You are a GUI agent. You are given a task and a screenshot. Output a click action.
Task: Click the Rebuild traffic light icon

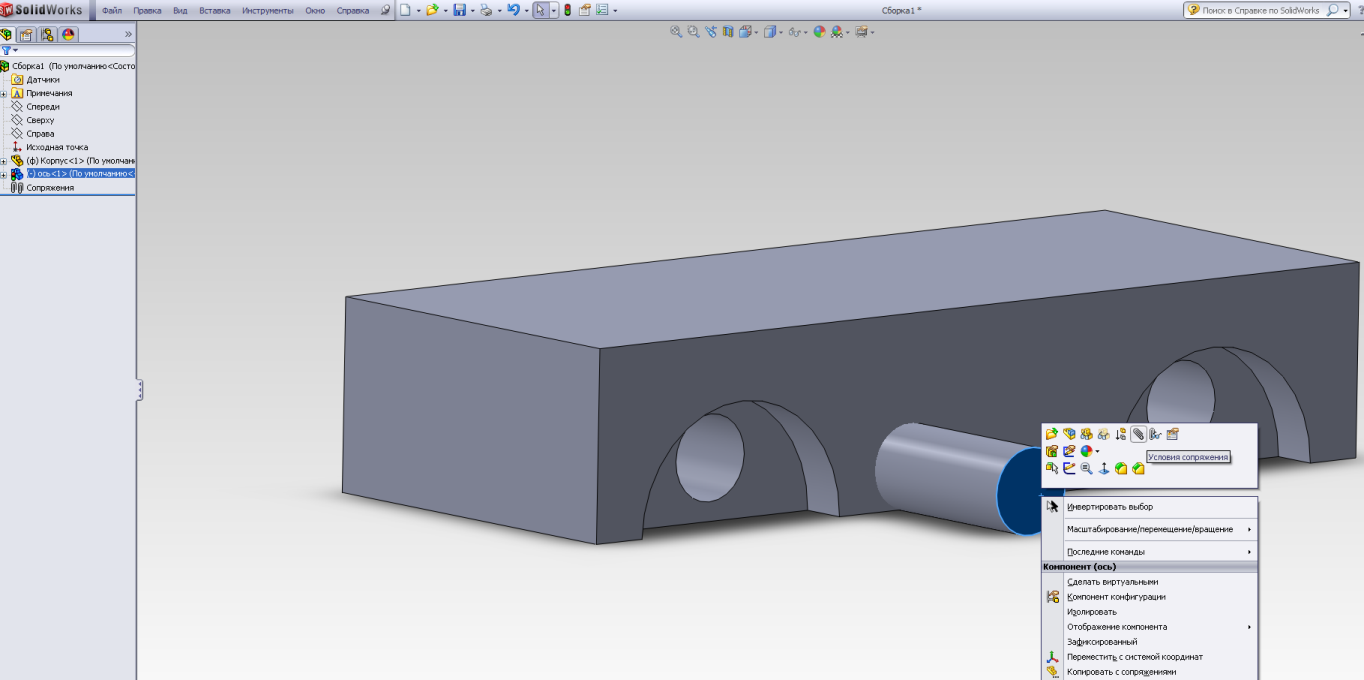(568, 10)
